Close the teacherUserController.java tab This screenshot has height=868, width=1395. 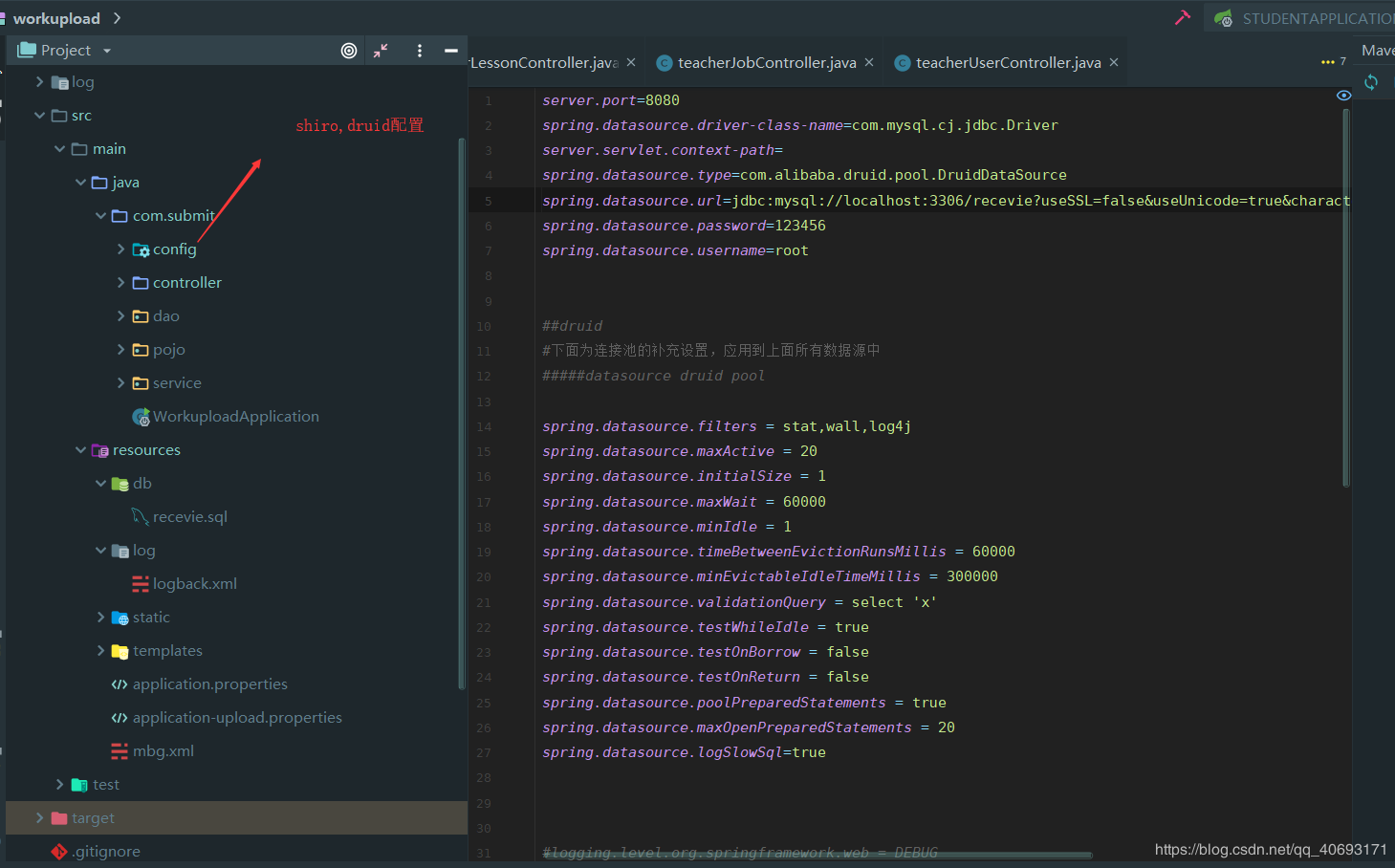(x=1114, y=63)
